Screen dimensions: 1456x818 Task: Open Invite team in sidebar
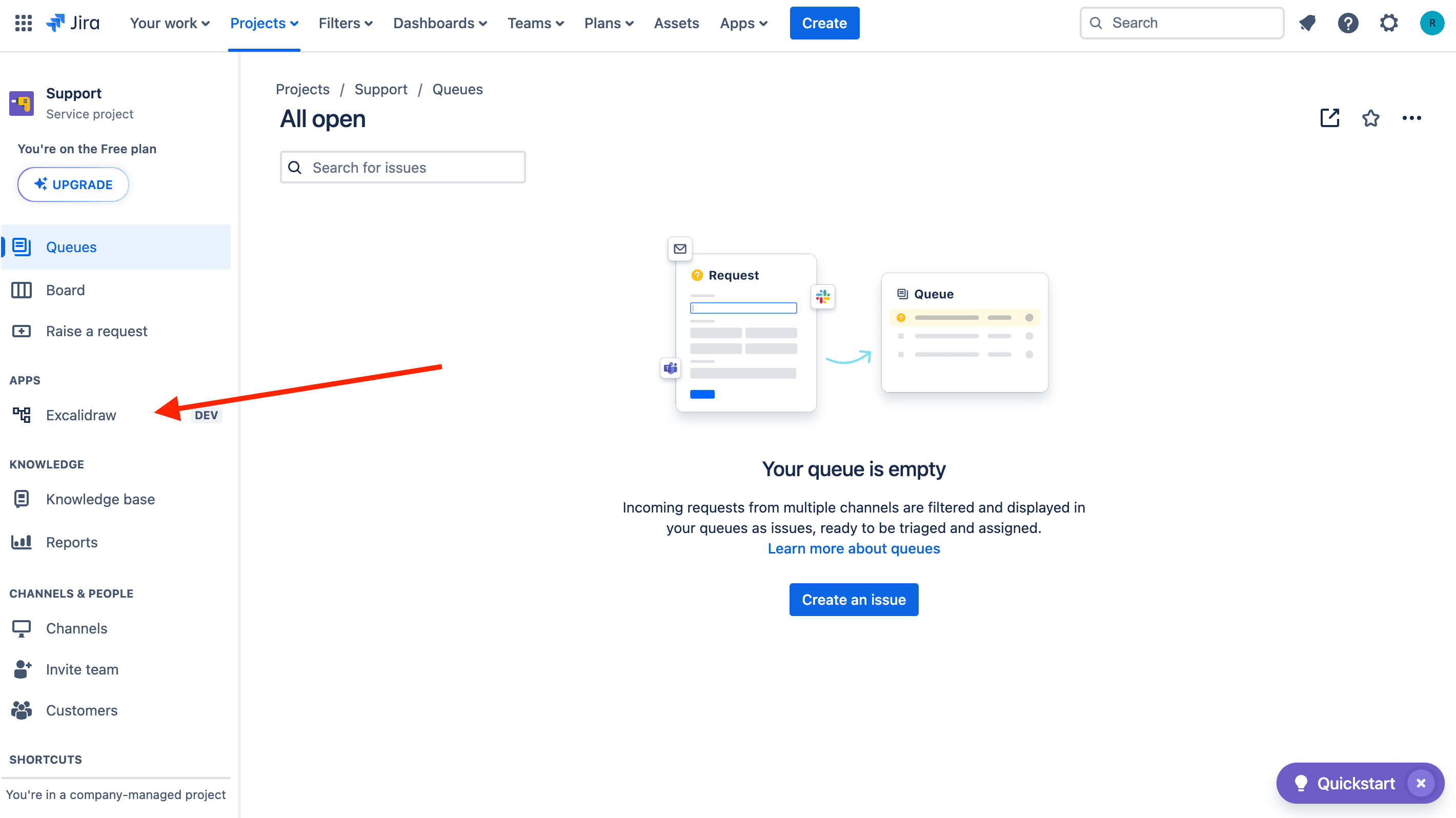(x=116, y=669)
